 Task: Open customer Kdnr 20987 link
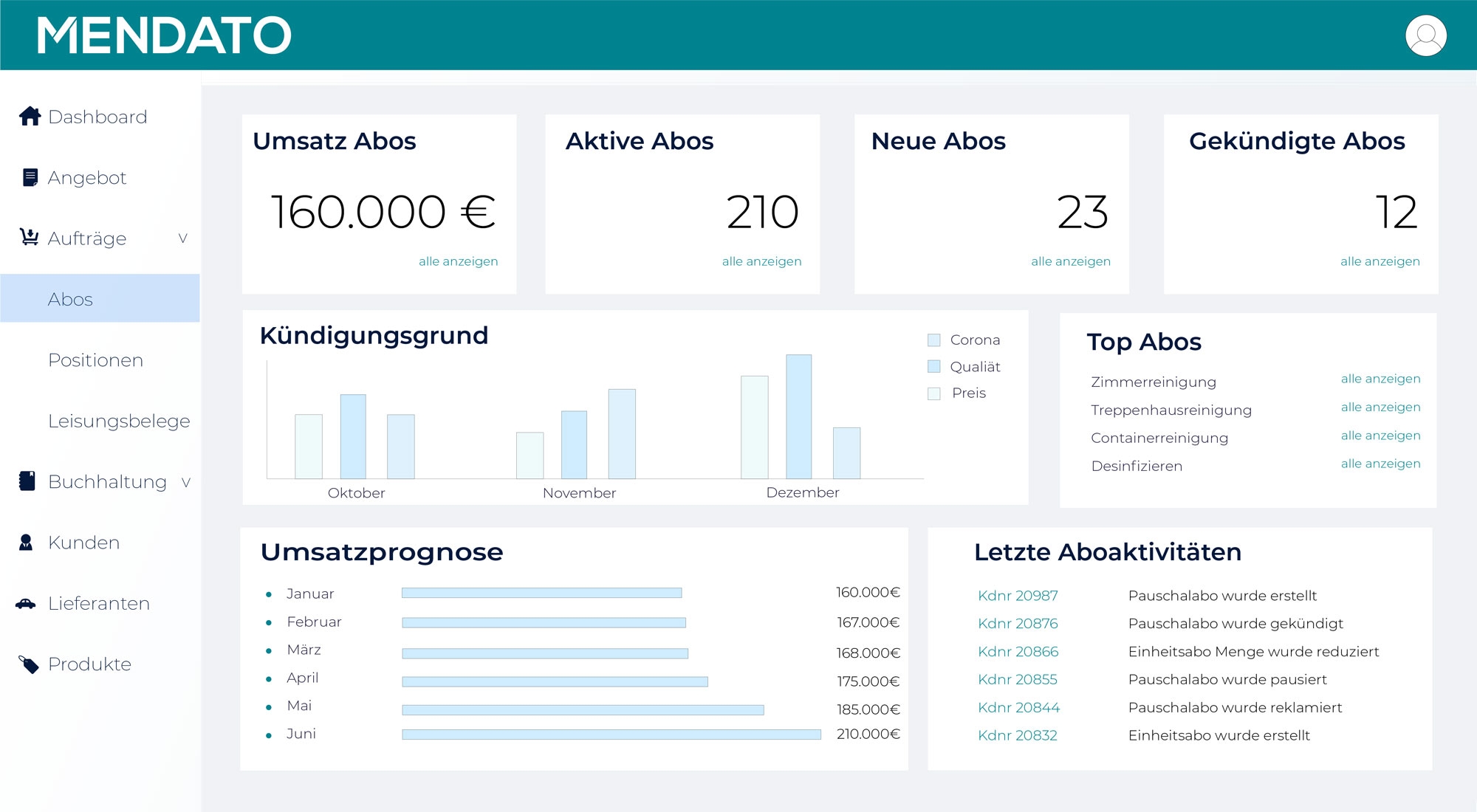[1018, 596]
